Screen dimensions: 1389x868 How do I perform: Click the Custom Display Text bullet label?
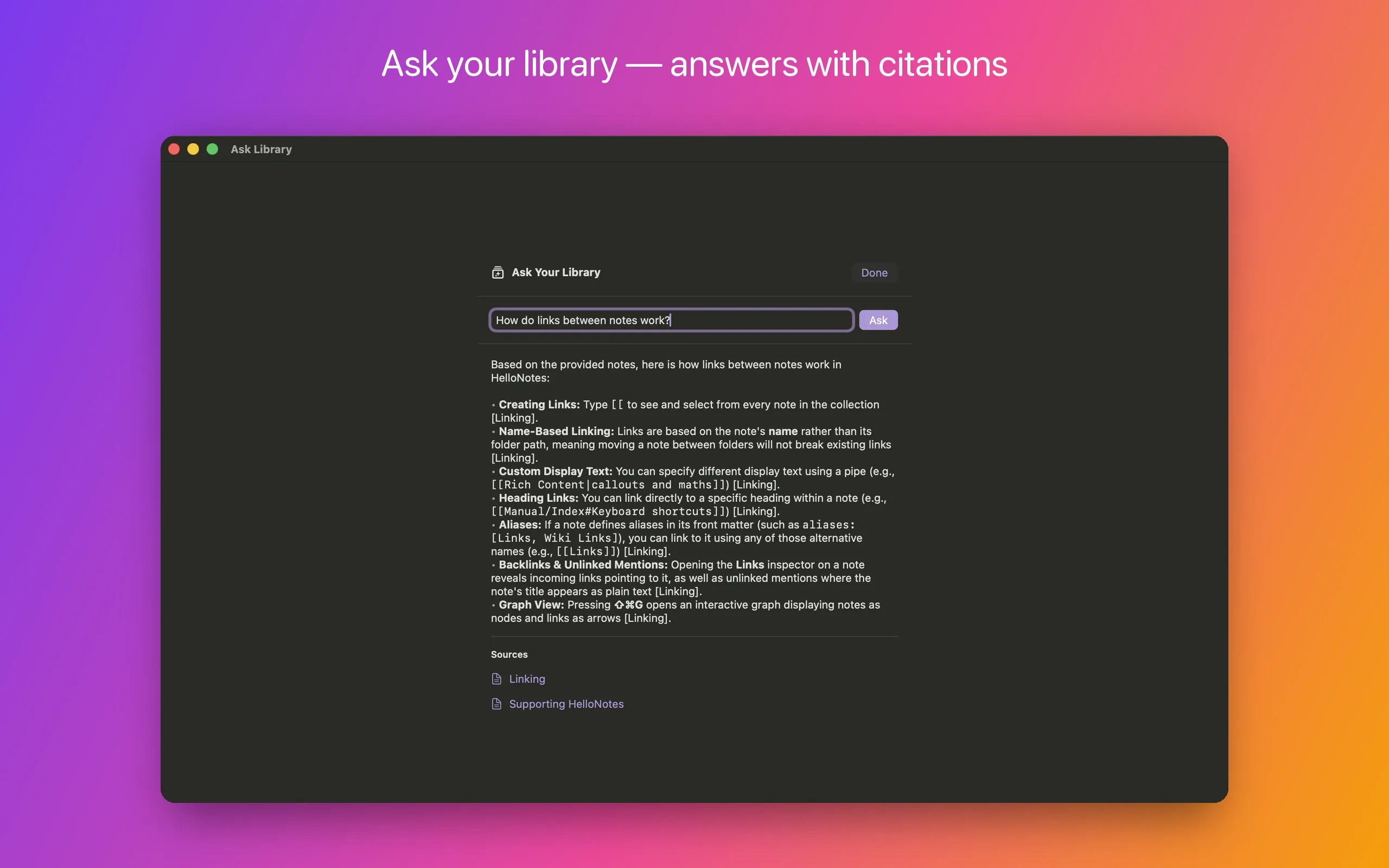pyautogui.click(x=556, y=471)
